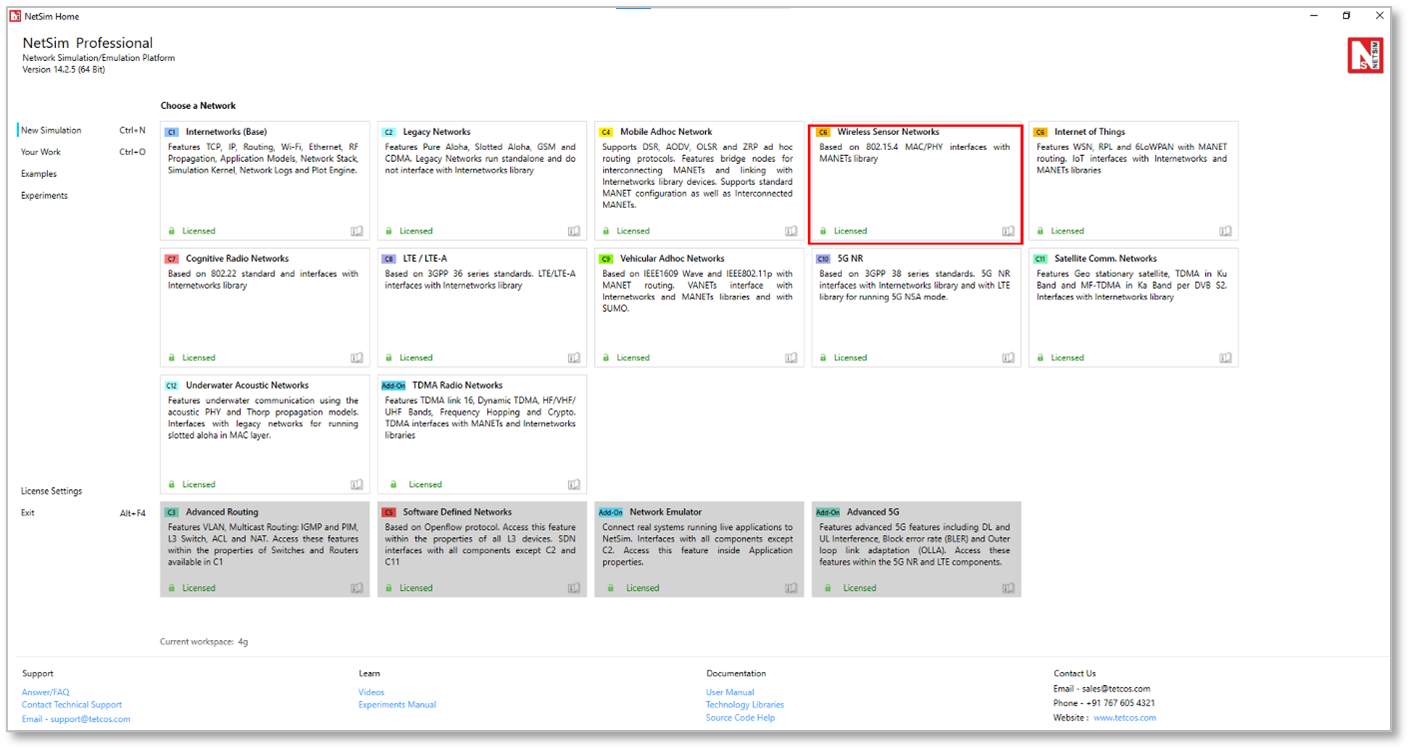Open the Videos link under Learn
Image resolution: width=1411 pixels, height=751 pixels.
371,692
